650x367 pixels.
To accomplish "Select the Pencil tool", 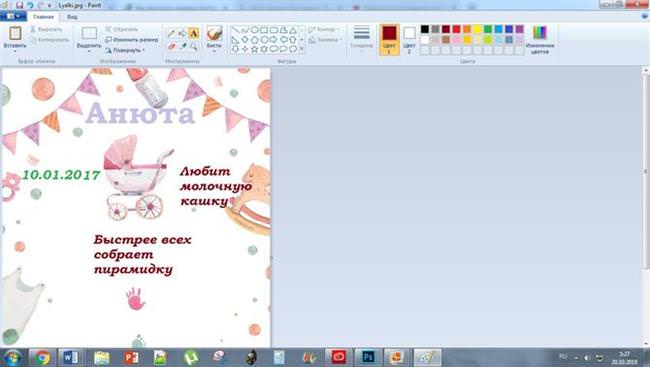I will pos(171,34).
